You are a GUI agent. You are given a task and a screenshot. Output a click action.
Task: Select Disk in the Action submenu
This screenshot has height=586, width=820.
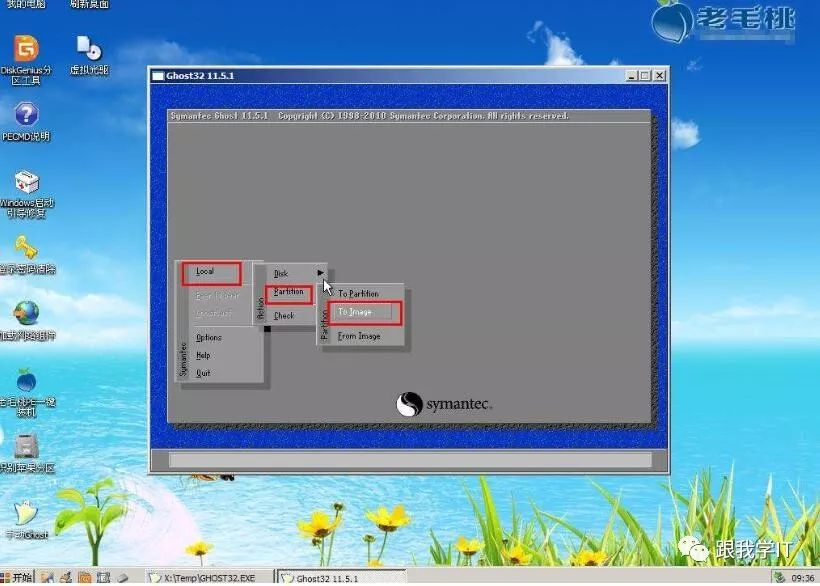tap(281, 273)
